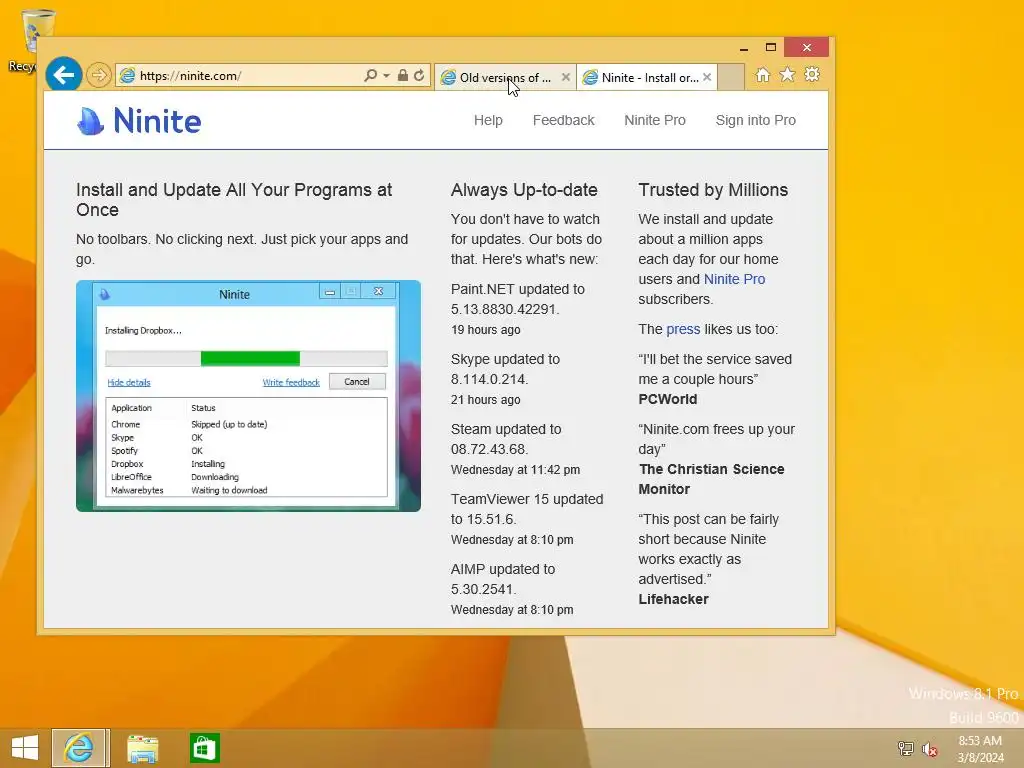Click 'TeamViewer 15 updated to 15.51.6.' text

click(527, 509)
